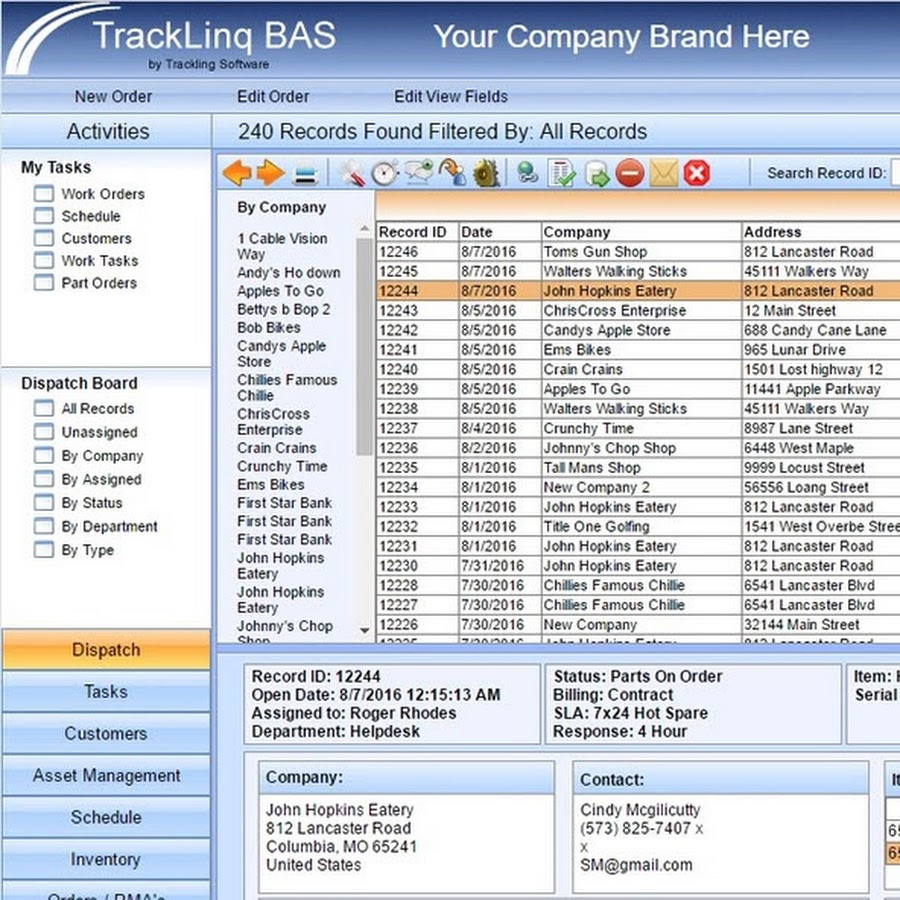Check the By Type checkbox
The width and height of the screenshot is (900, 900).
(x=44, y=549)
